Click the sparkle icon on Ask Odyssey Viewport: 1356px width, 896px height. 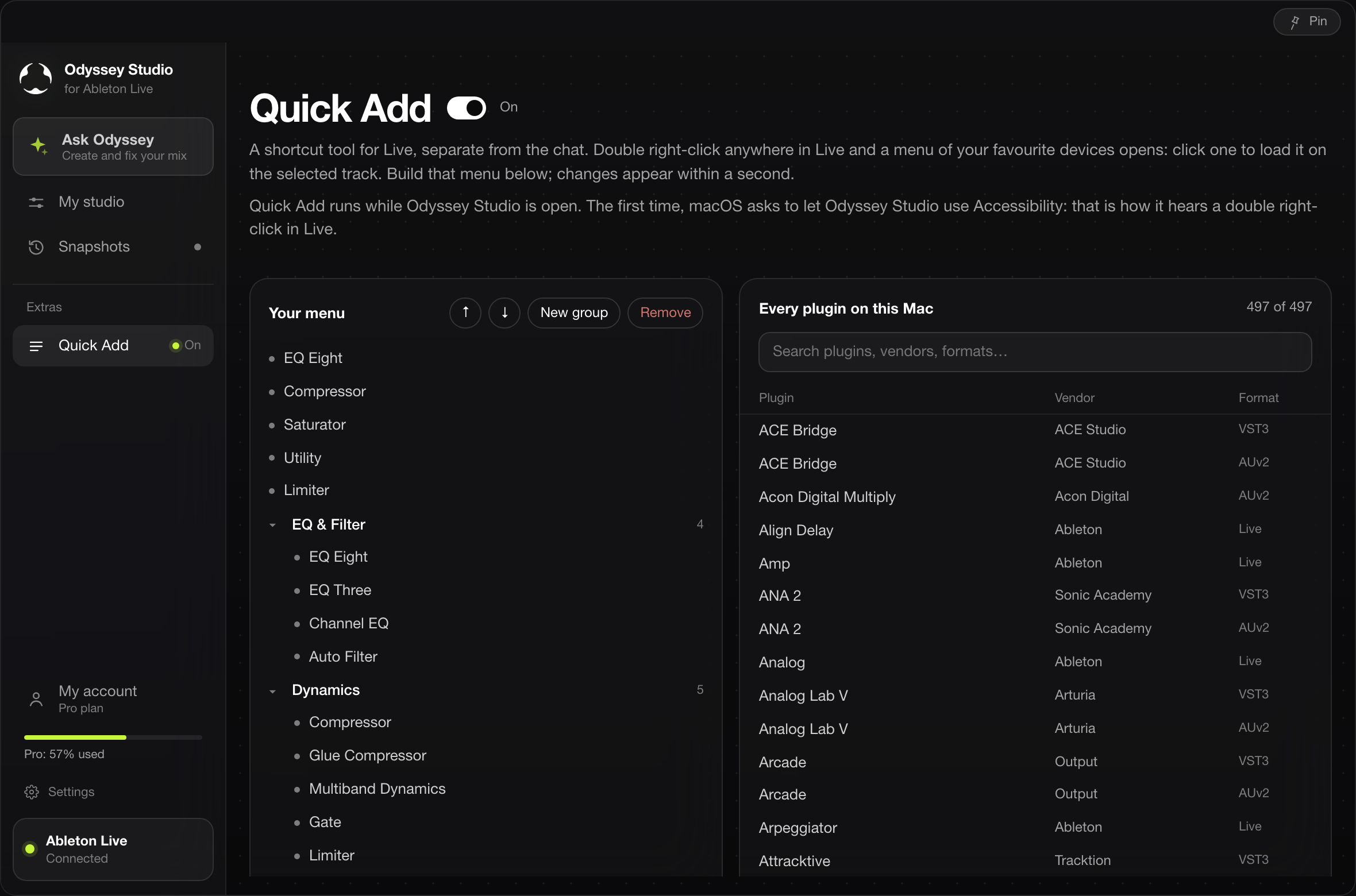point(39,146)
